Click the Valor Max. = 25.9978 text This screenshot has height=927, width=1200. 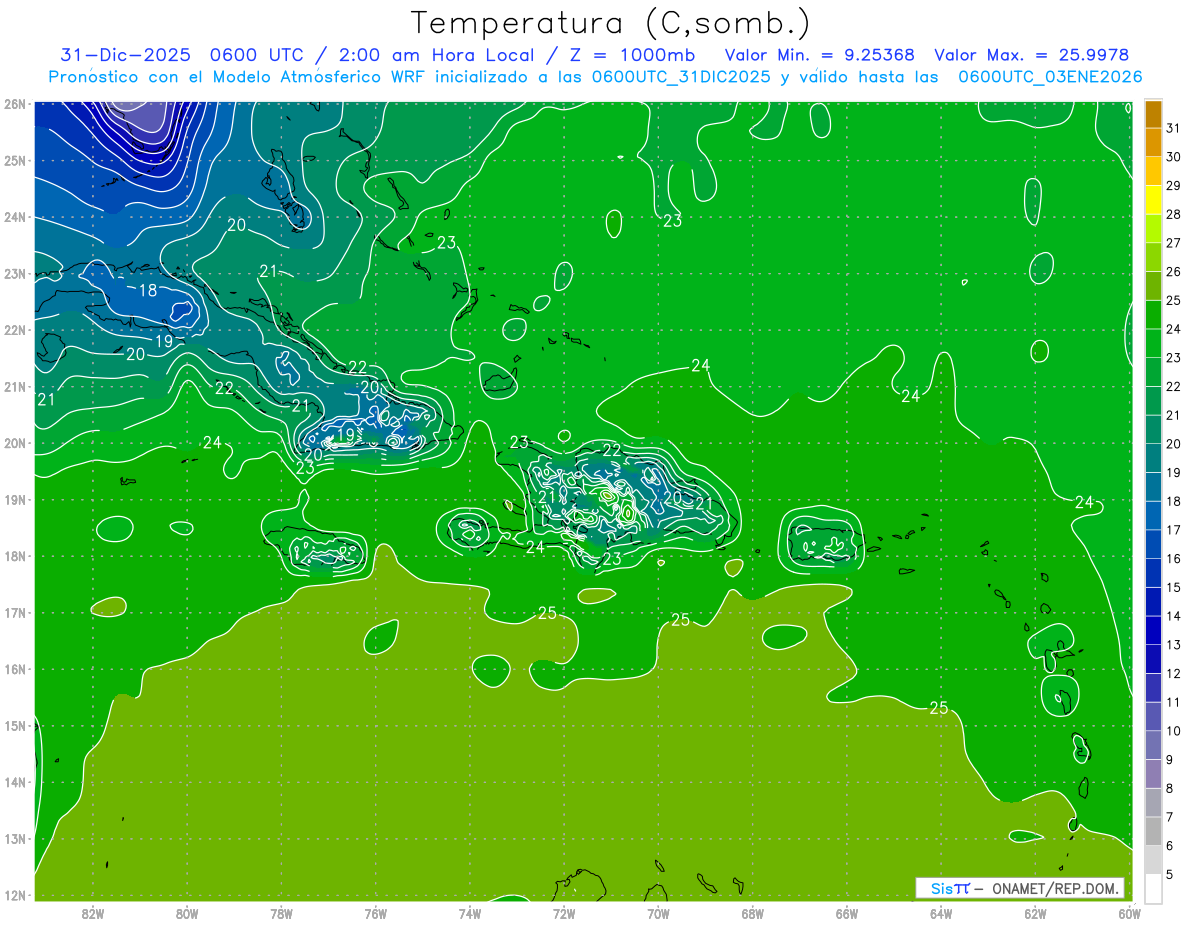[x=1032, y=55]
